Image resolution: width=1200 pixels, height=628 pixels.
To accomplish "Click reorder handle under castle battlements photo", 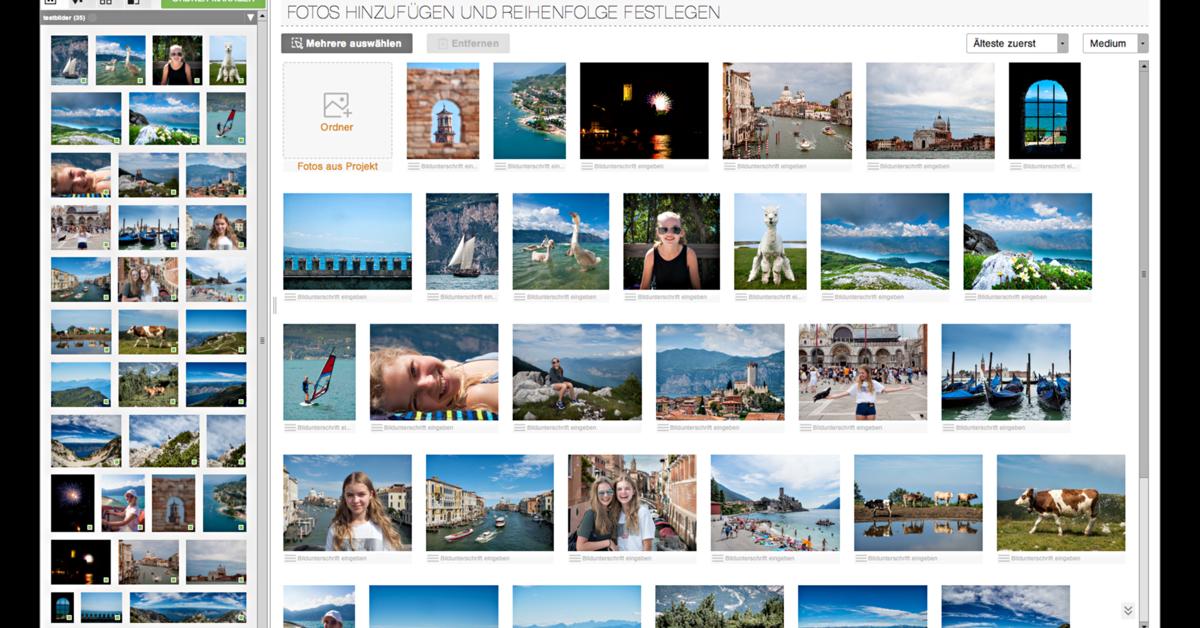I will click(x=290, y=297).
